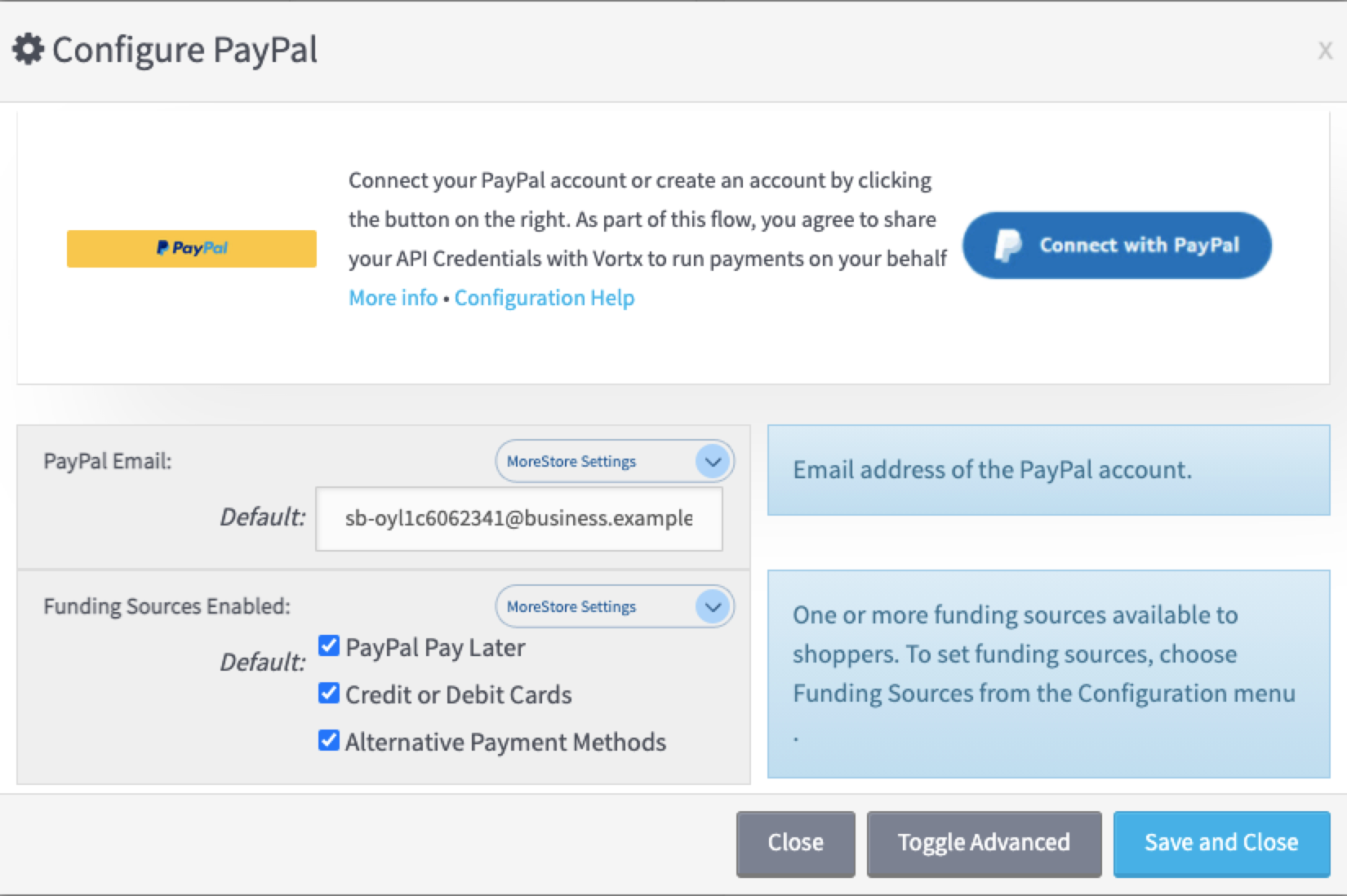This screenshot has width=1347, height=896.
Task: Click the gear icon beside Configure PayPal
Action: tap(29, 50)
